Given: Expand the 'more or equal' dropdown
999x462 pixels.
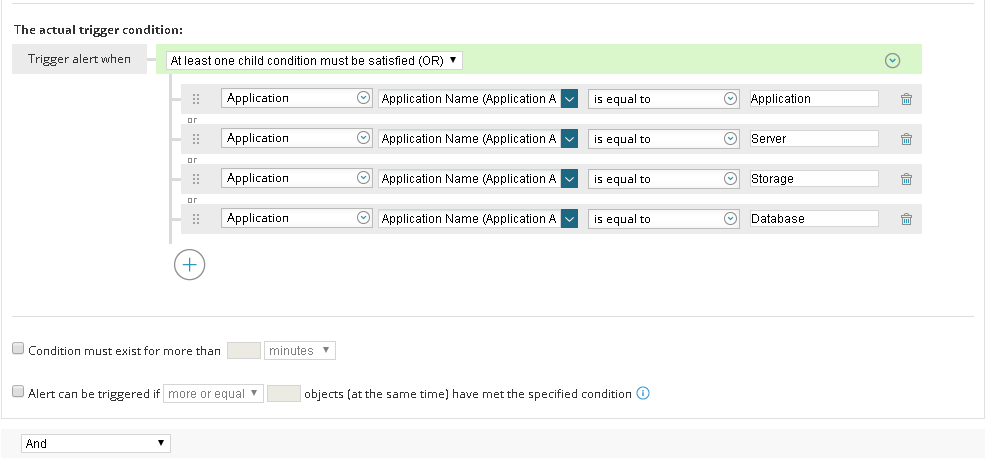Looking at the screenshot, I should point(213,394).
